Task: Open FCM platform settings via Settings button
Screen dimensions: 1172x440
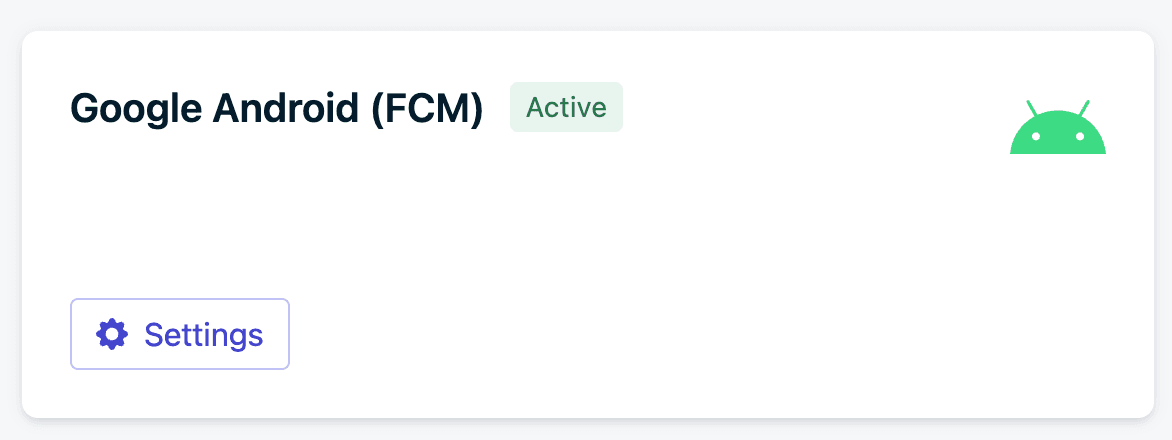Action: point(180,334)
